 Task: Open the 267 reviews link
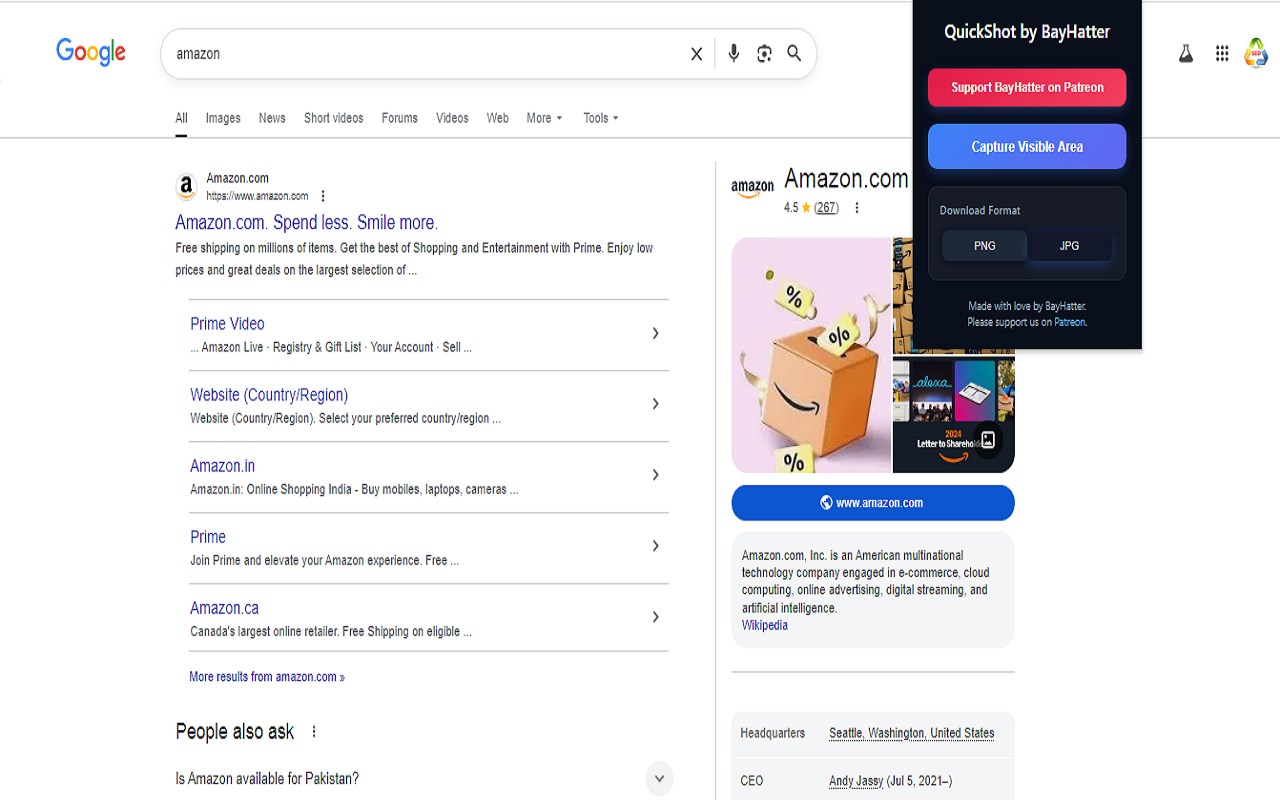click(x=826, y=208)
